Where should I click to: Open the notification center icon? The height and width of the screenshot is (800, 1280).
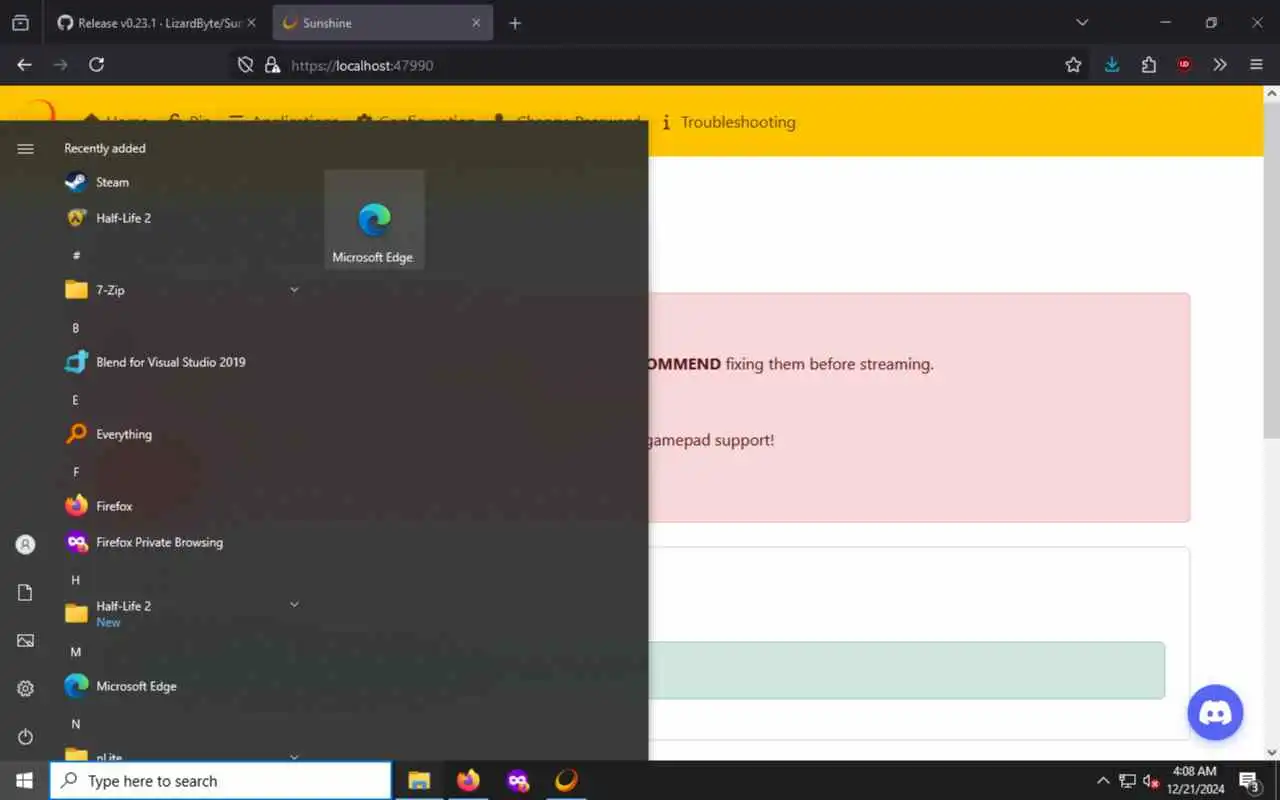click(1249, 781)
